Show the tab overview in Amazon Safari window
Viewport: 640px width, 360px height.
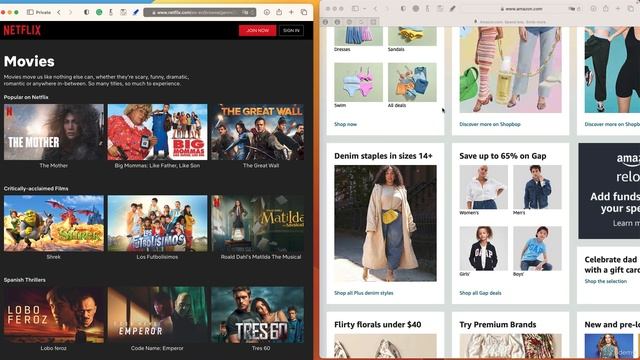[x=631, y=9]
